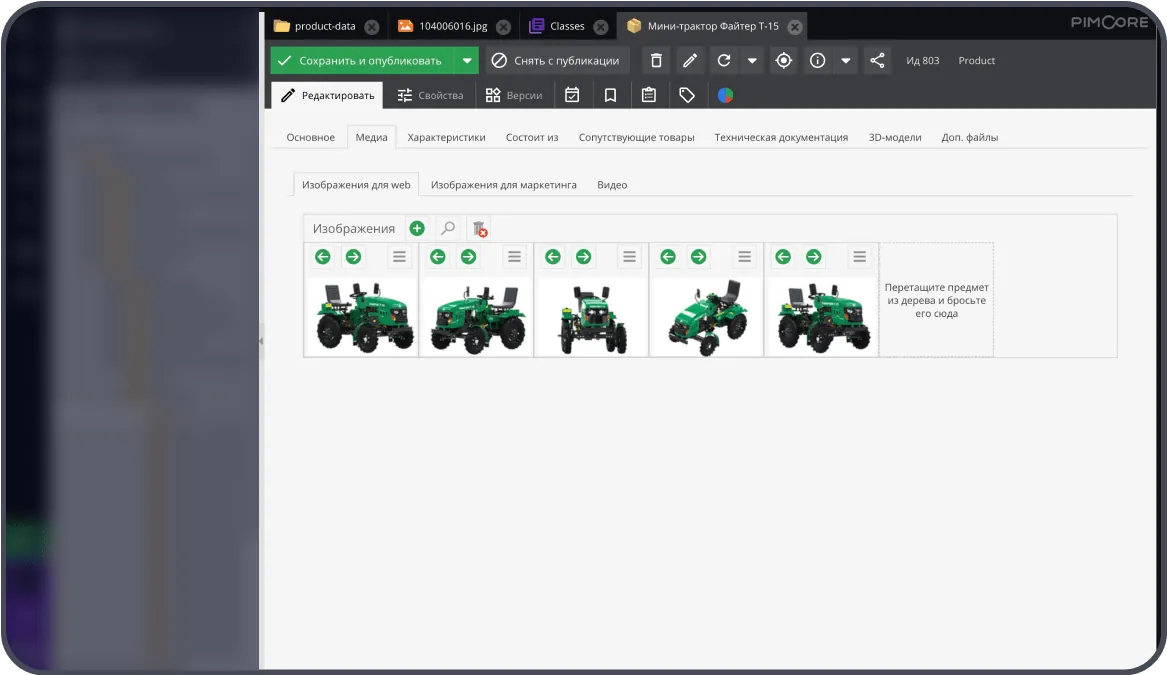The image size is (1167, 675).
Task: Open the Изображения для маркетинга tab
Action: (x=504, y=185)
